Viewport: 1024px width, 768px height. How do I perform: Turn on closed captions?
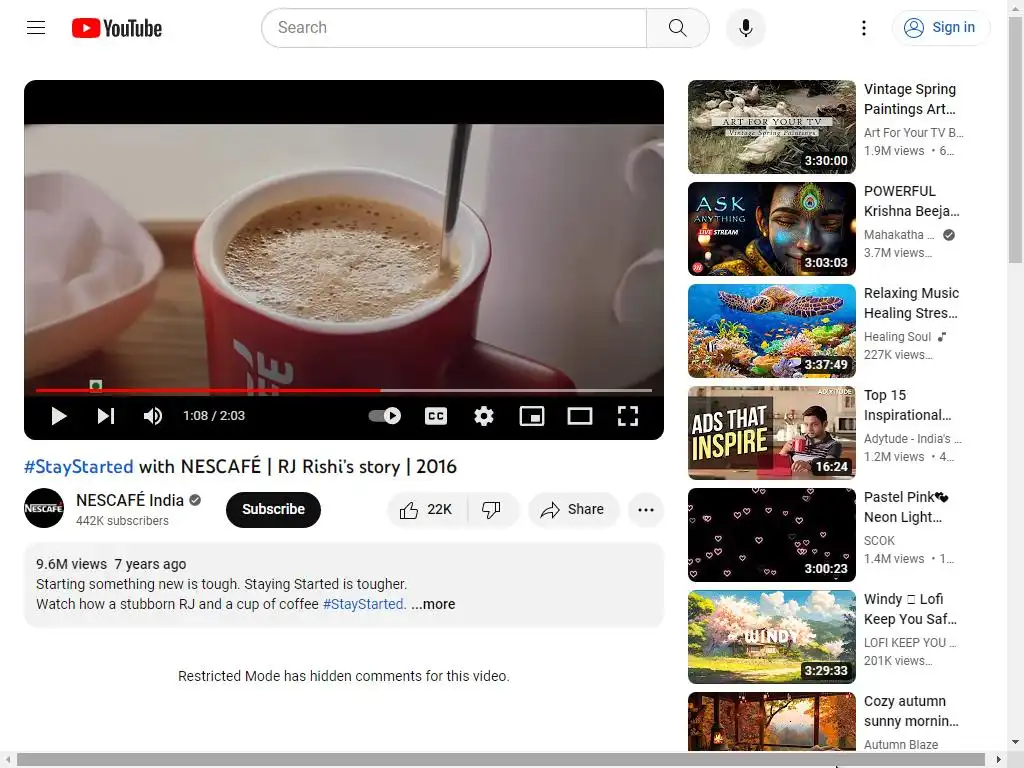pos(436,416)
